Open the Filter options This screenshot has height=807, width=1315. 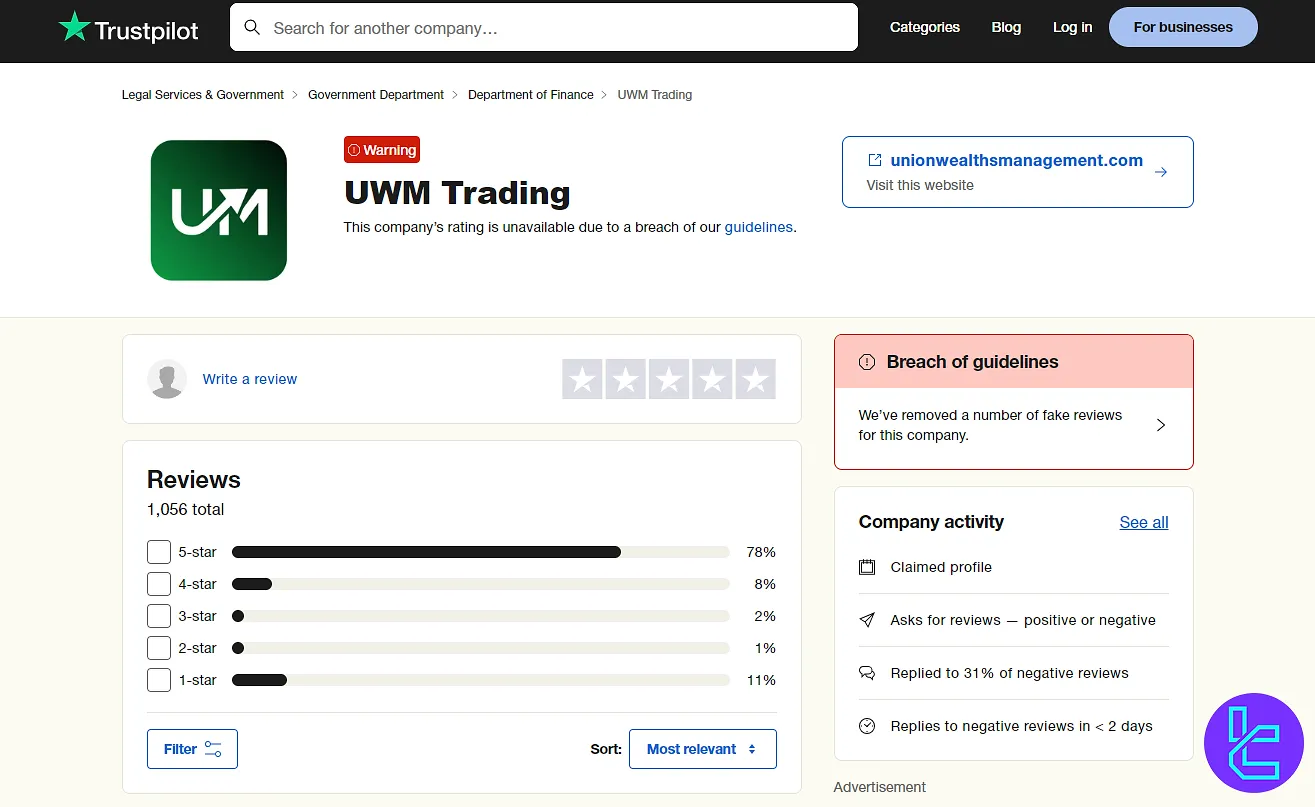coord(192,748)
